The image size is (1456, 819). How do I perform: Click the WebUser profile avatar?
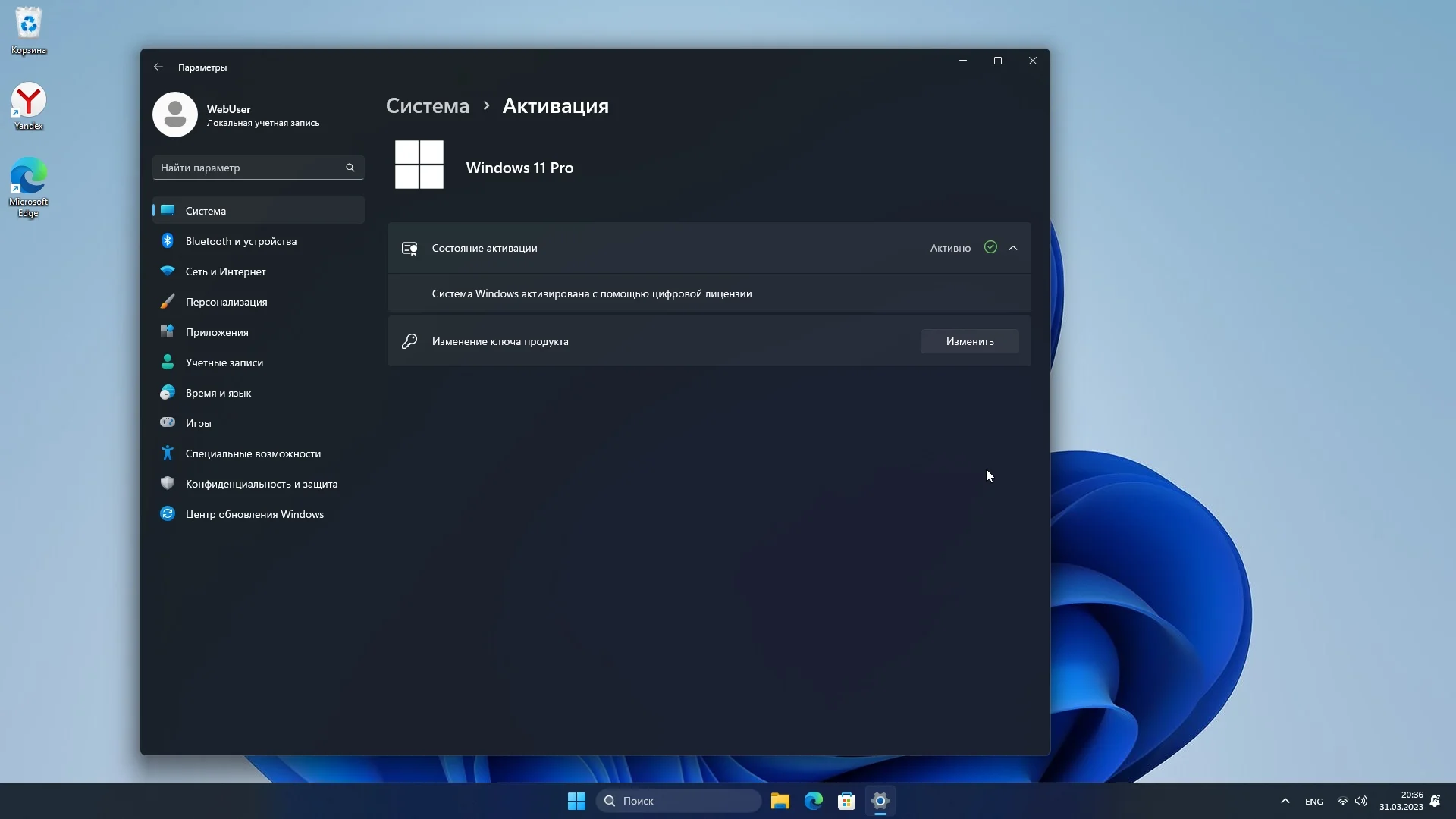point(175,115)
